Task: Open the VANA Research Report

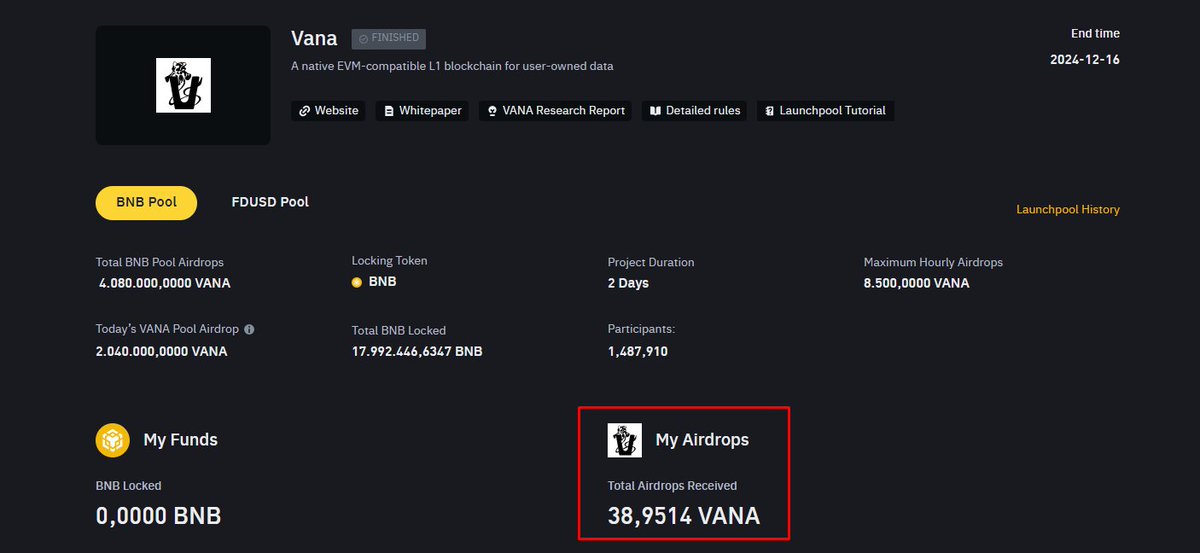Action: (x=556, y=111)
